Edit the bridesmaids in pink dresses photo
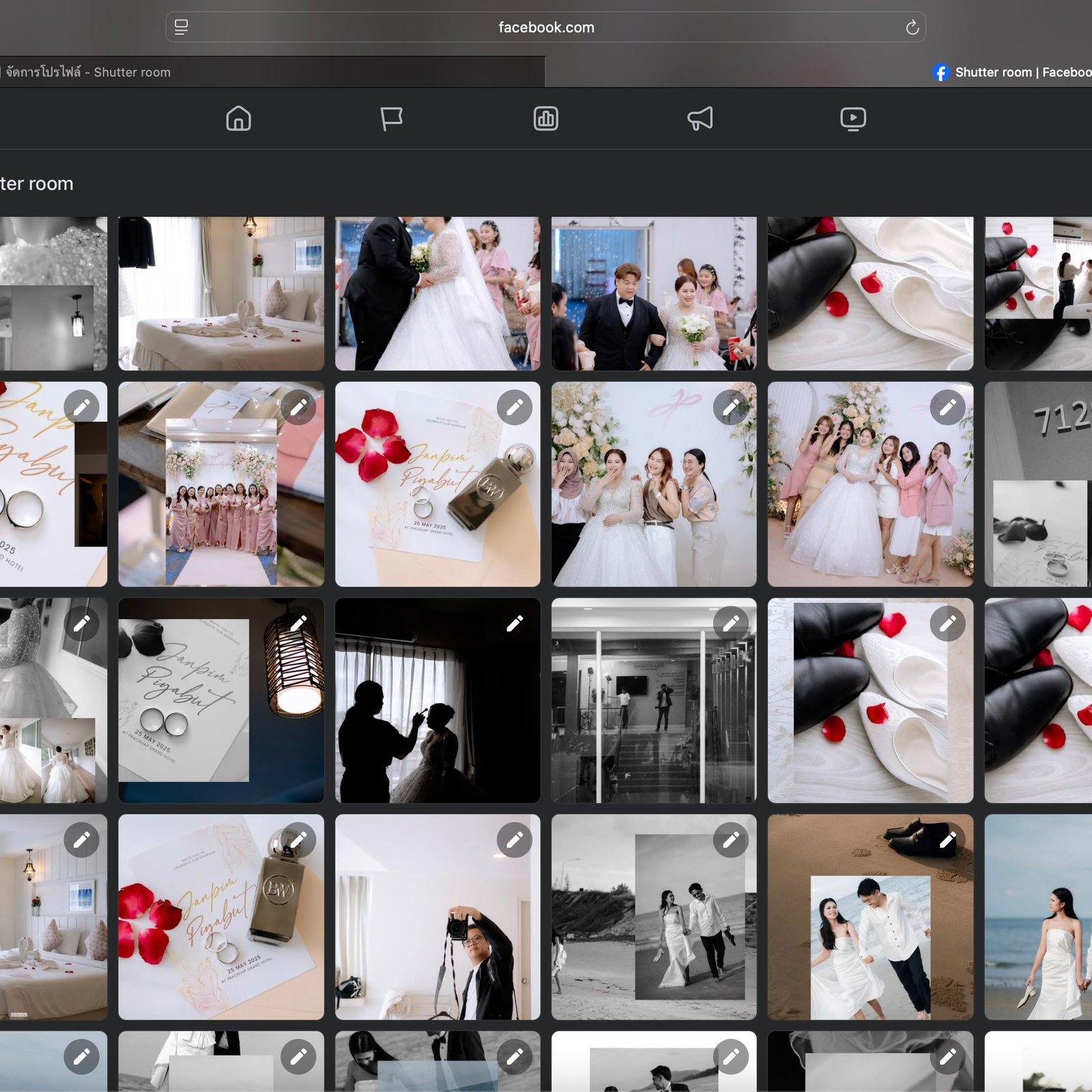This screenshot has height=1092, width=1092. 298,407
